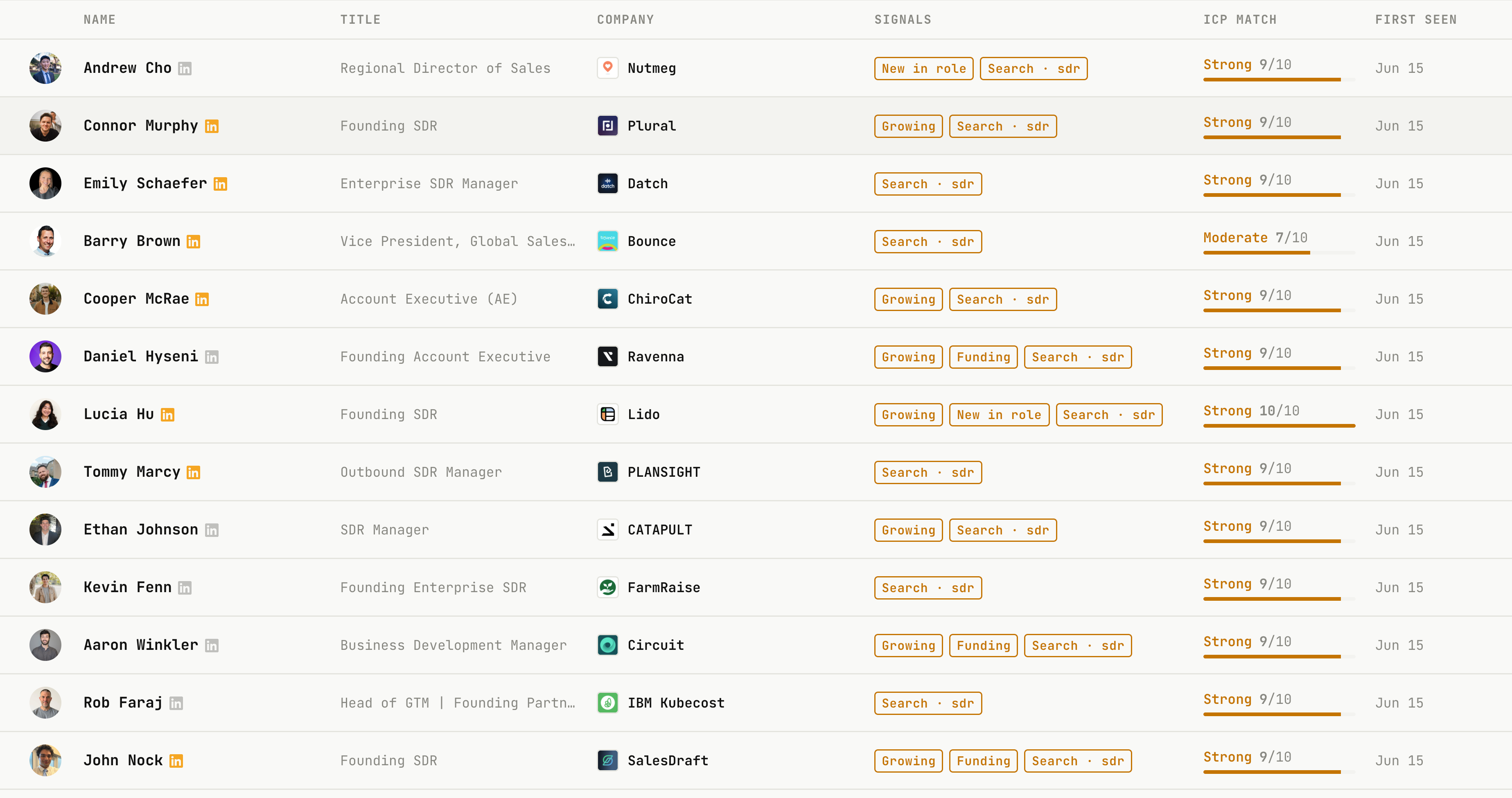Select the FIRST SEEN column header
Screen dimensions: 1512x798
click(x=1416, y=19)
